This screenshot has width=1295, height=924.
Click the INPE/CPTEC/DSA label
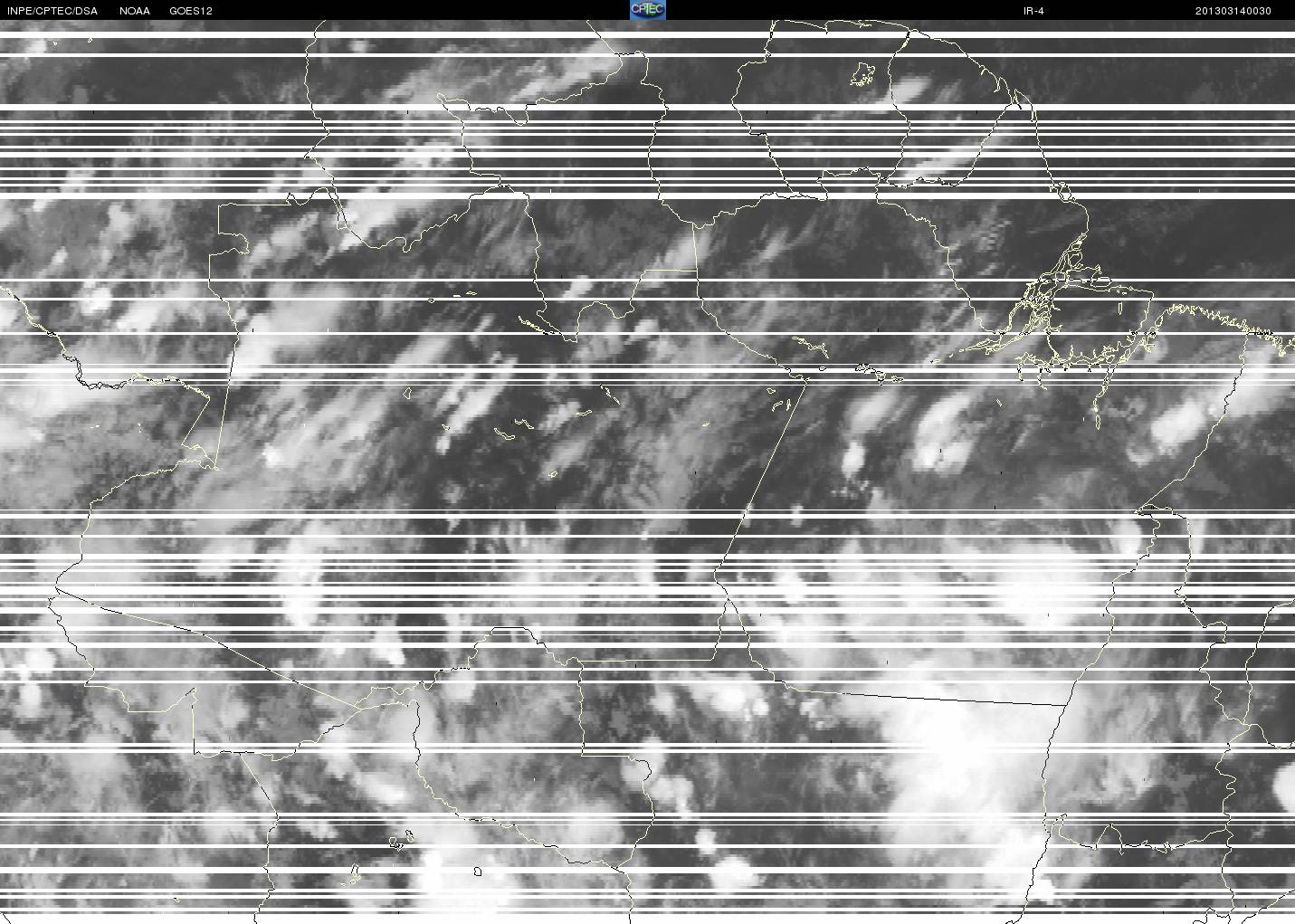tap(52, 11)
